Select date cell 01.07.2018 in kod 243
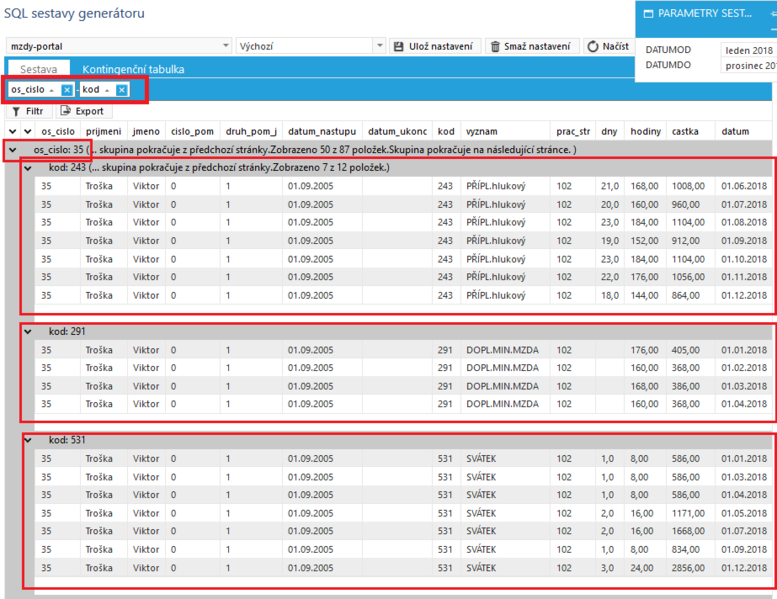Viewport: 777px width, 599px height. pyautogui.click(x=744, y=205)
